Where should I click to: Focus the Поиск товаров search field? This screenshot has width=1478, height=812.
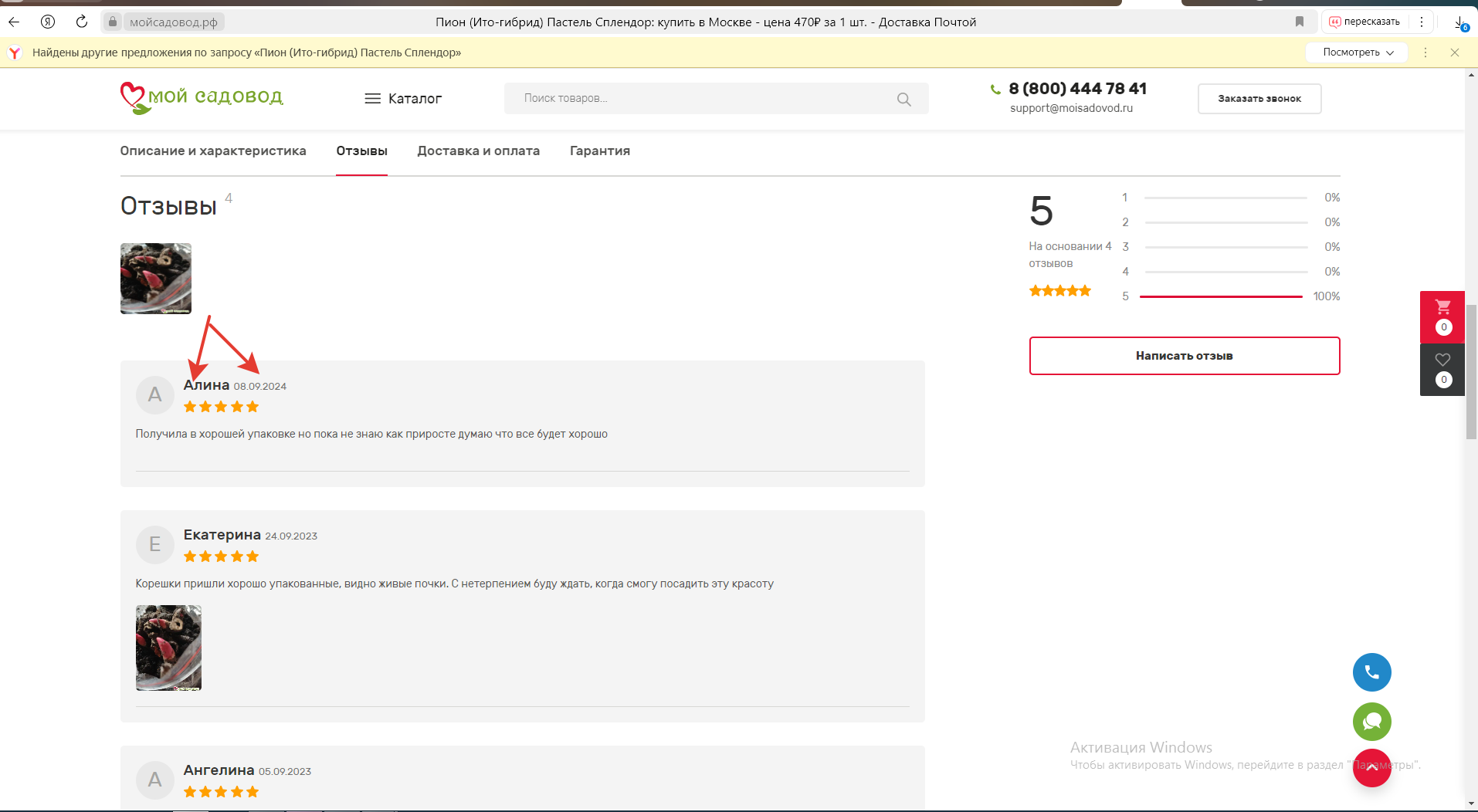point(703,99)
